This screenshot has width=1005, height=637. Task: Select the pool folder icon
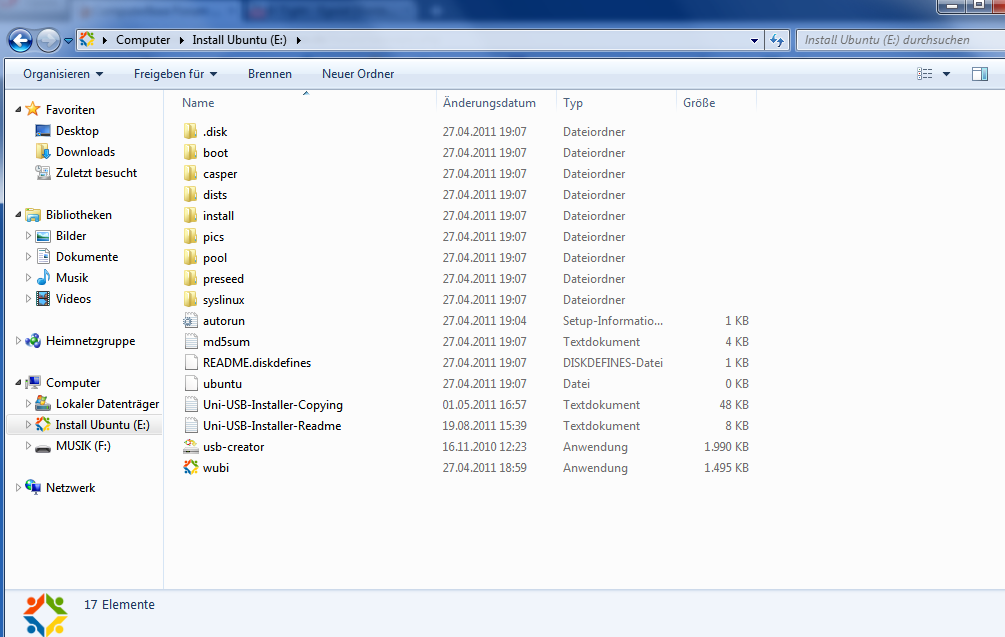pos(190,258)
